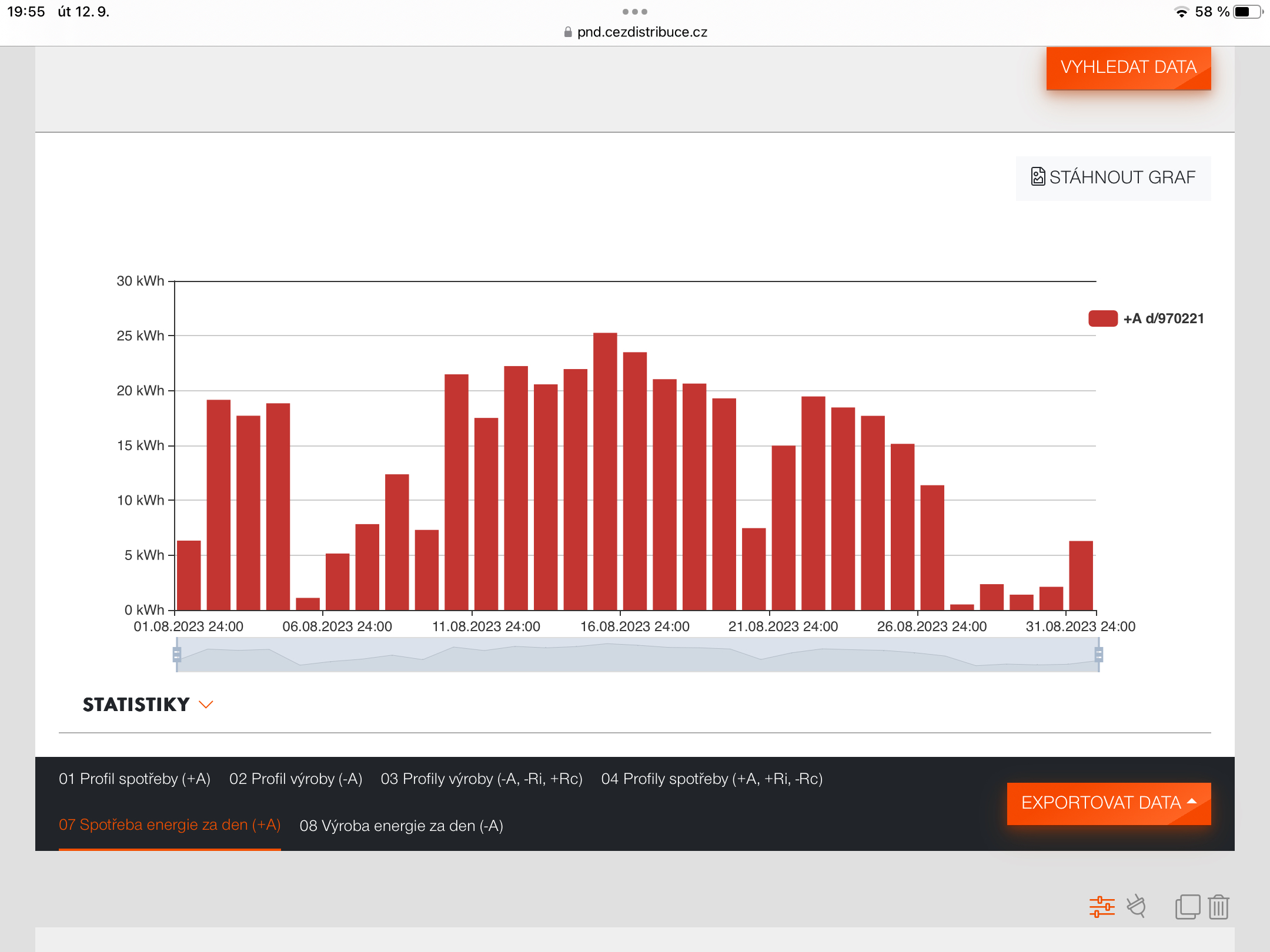Switch to tab 08 Výroba energie za den (-A)
1270x952 pixels.
[x=402, y=826]
